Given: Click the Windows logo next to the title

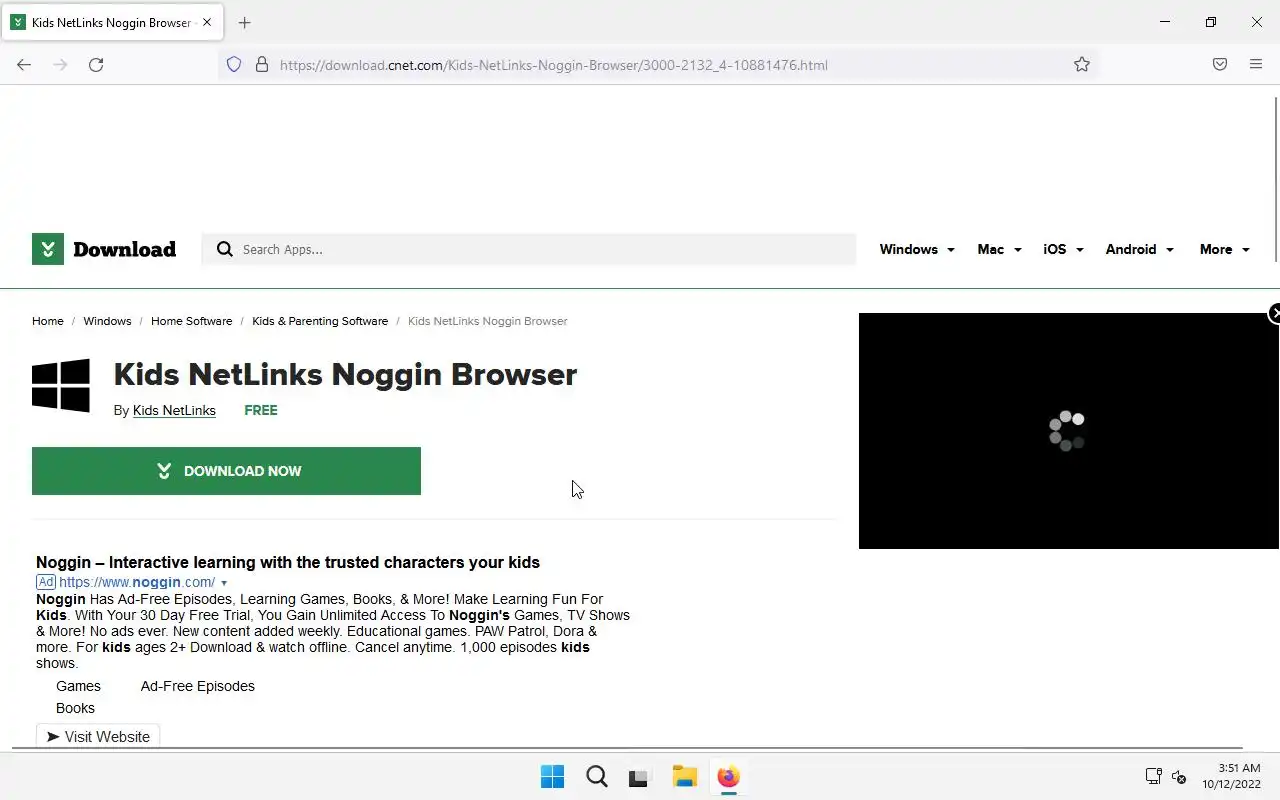Looking at the screenshot, I should (x=61, y=385).
